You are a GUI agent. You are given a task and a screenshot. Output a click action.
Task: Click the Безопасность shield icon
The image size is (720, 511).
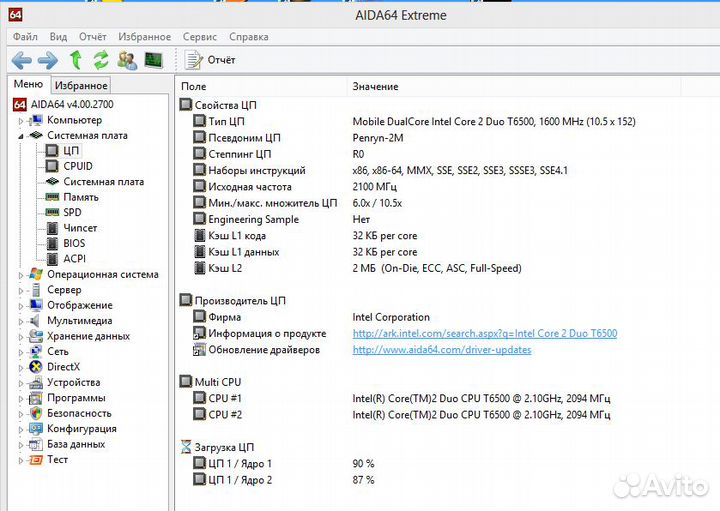pos(35,413)
